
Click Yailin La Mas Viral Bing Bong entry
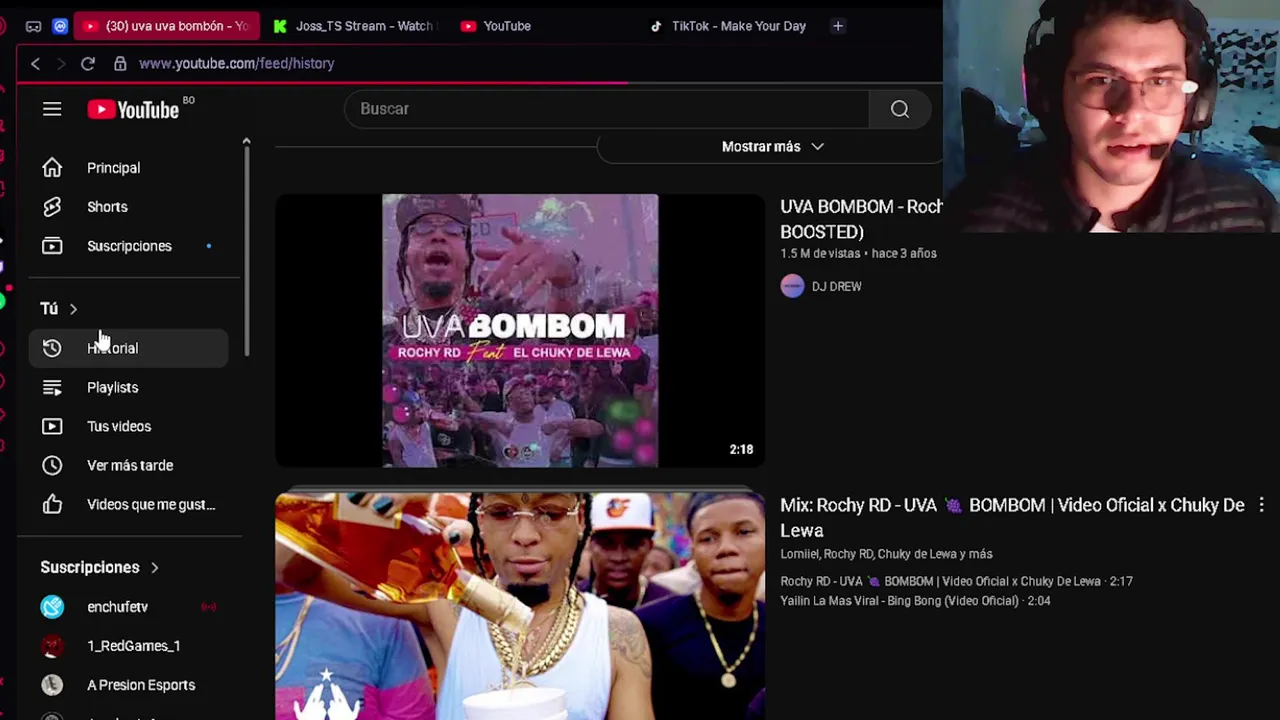click(x=915, y=601)
